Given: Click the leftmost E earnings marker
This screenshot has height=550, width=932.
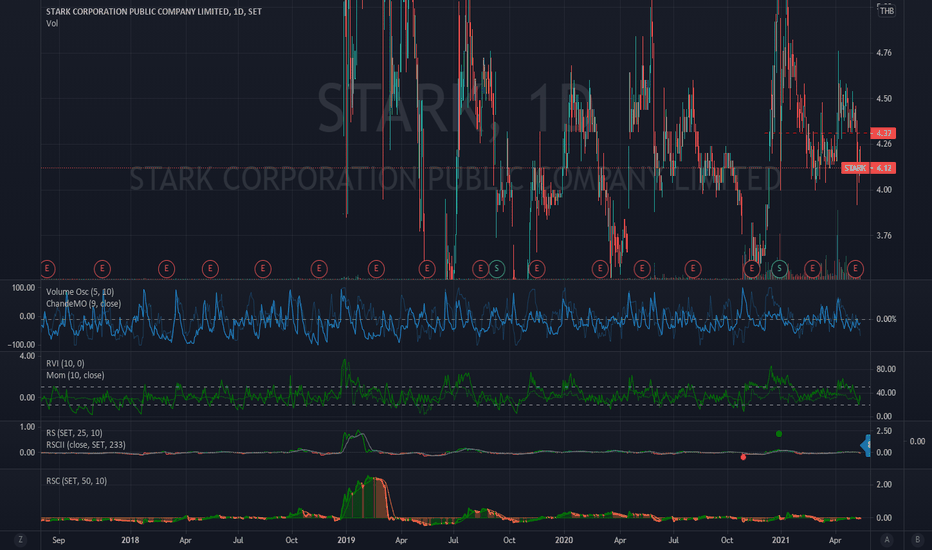Looking at the screenshot, I should [x=48, y=269].
